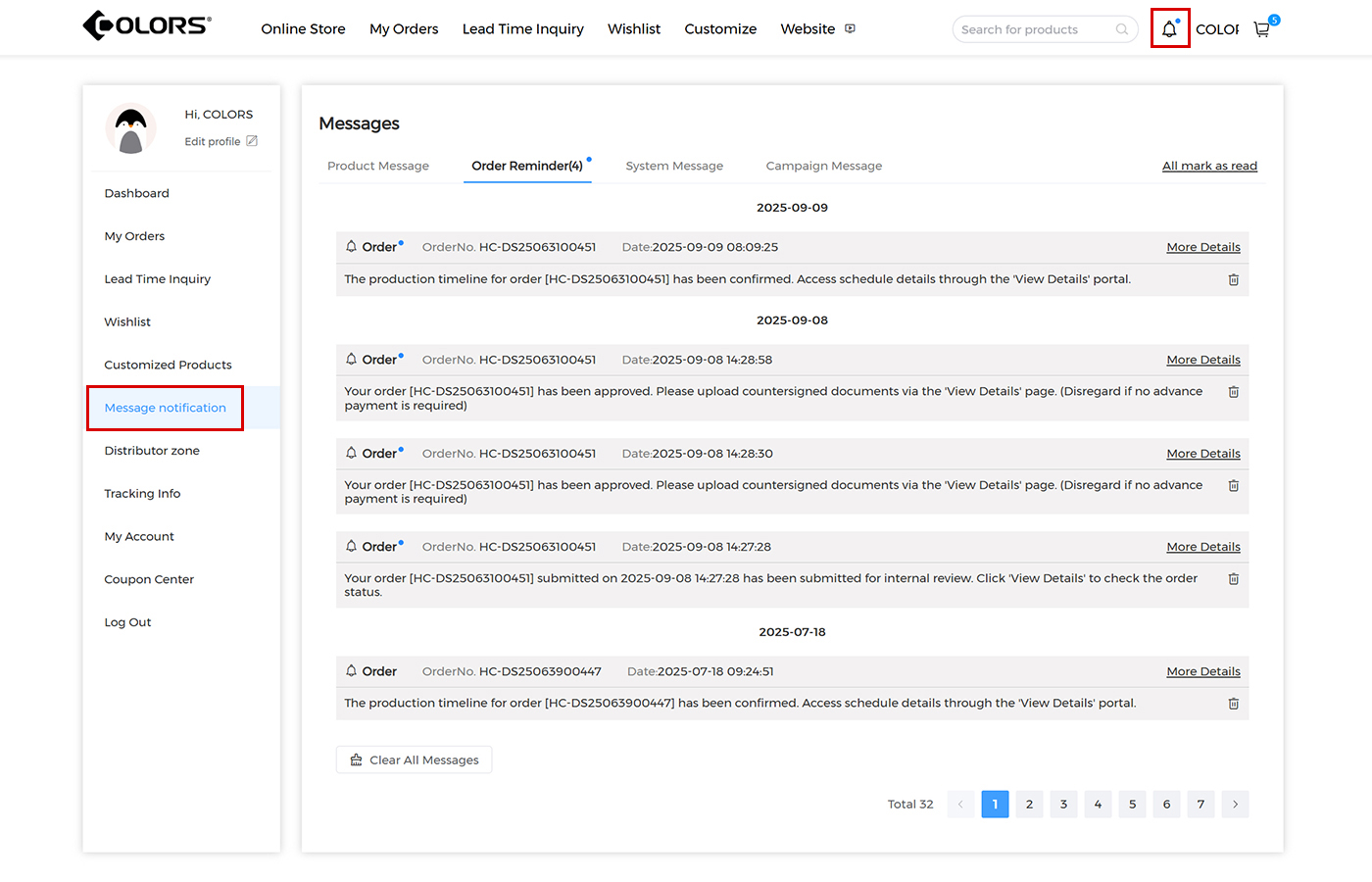
Task: Click the All mark as read link
Action: click(1209, 166)
